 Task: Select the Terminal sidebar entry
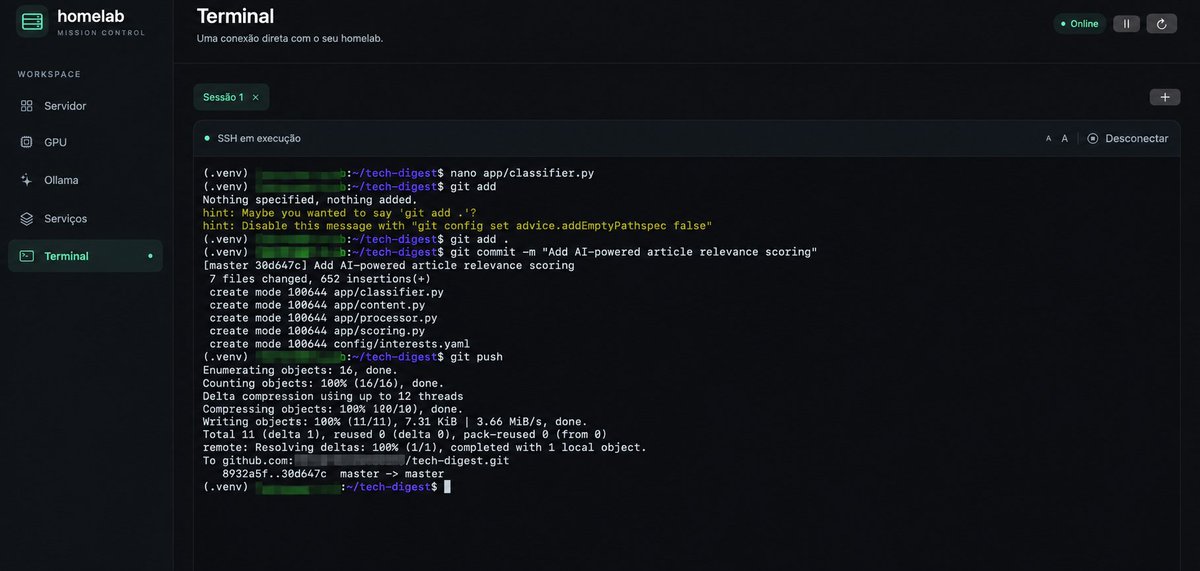point(85,256)
